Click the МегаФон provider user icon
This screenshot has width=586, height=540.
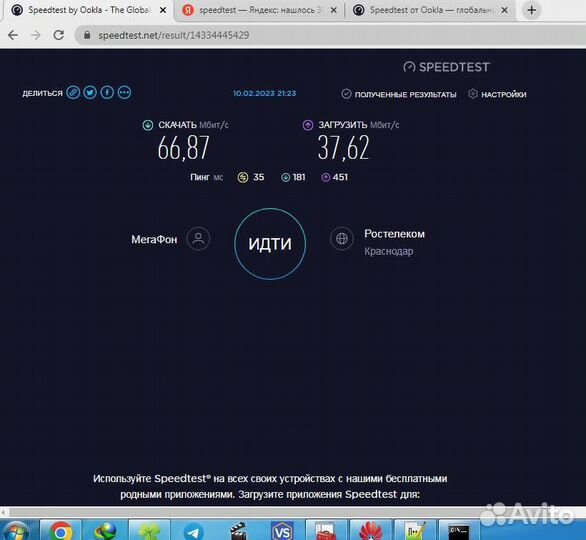coord(198,238)
